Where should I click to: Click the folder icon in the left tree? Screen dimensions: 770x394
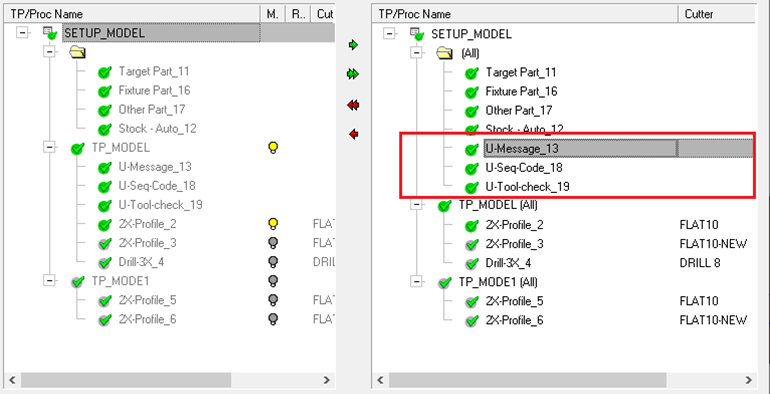[x=78, y=52]
